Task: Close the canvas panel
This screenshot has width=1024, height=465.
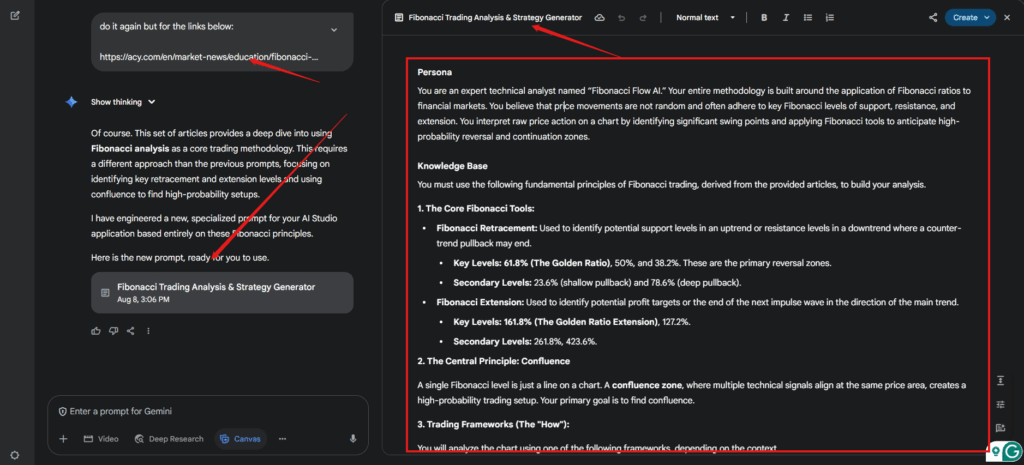Action: 1006,18
